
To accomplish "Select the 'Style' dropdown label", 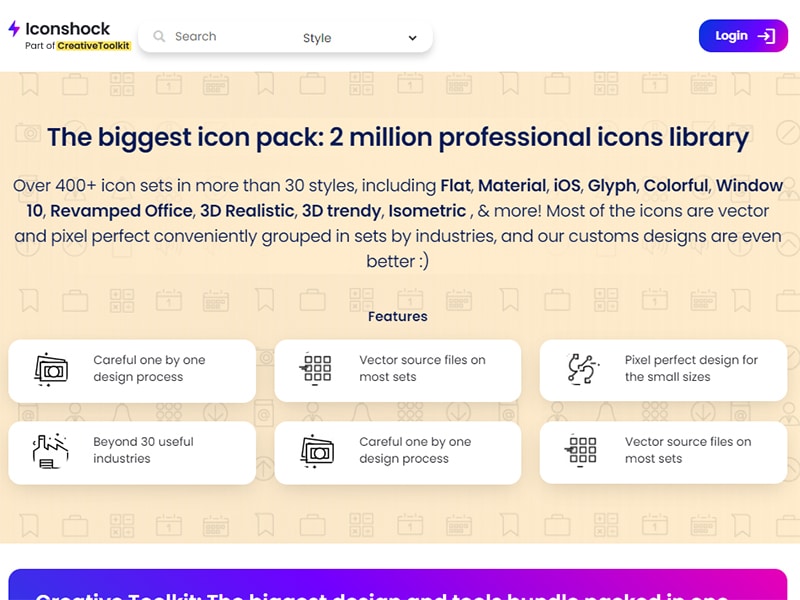I will 317,38.
